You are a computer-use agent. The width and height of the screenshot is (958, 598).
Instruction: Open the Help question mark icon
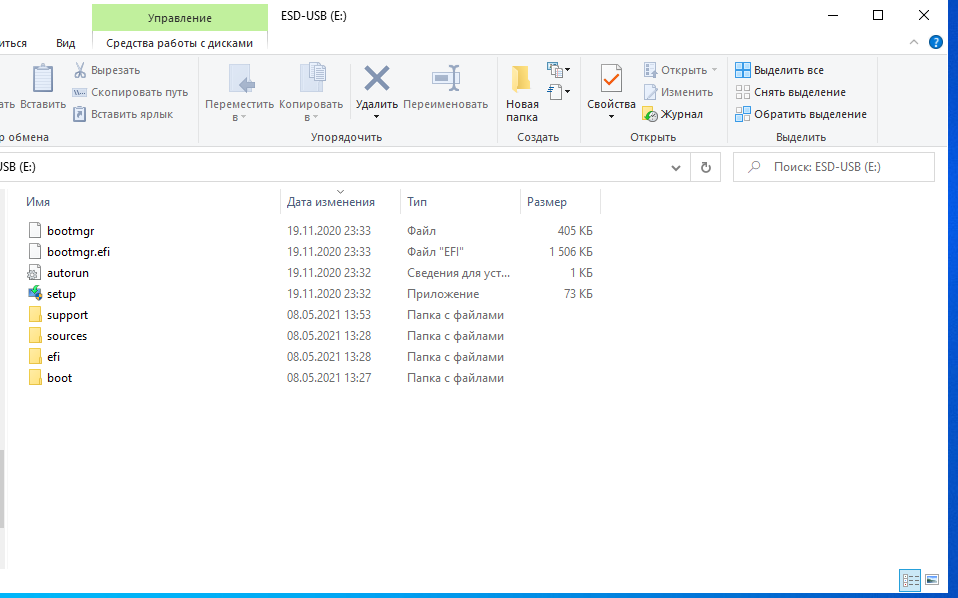pyautogui.click(x=936, y=43)
